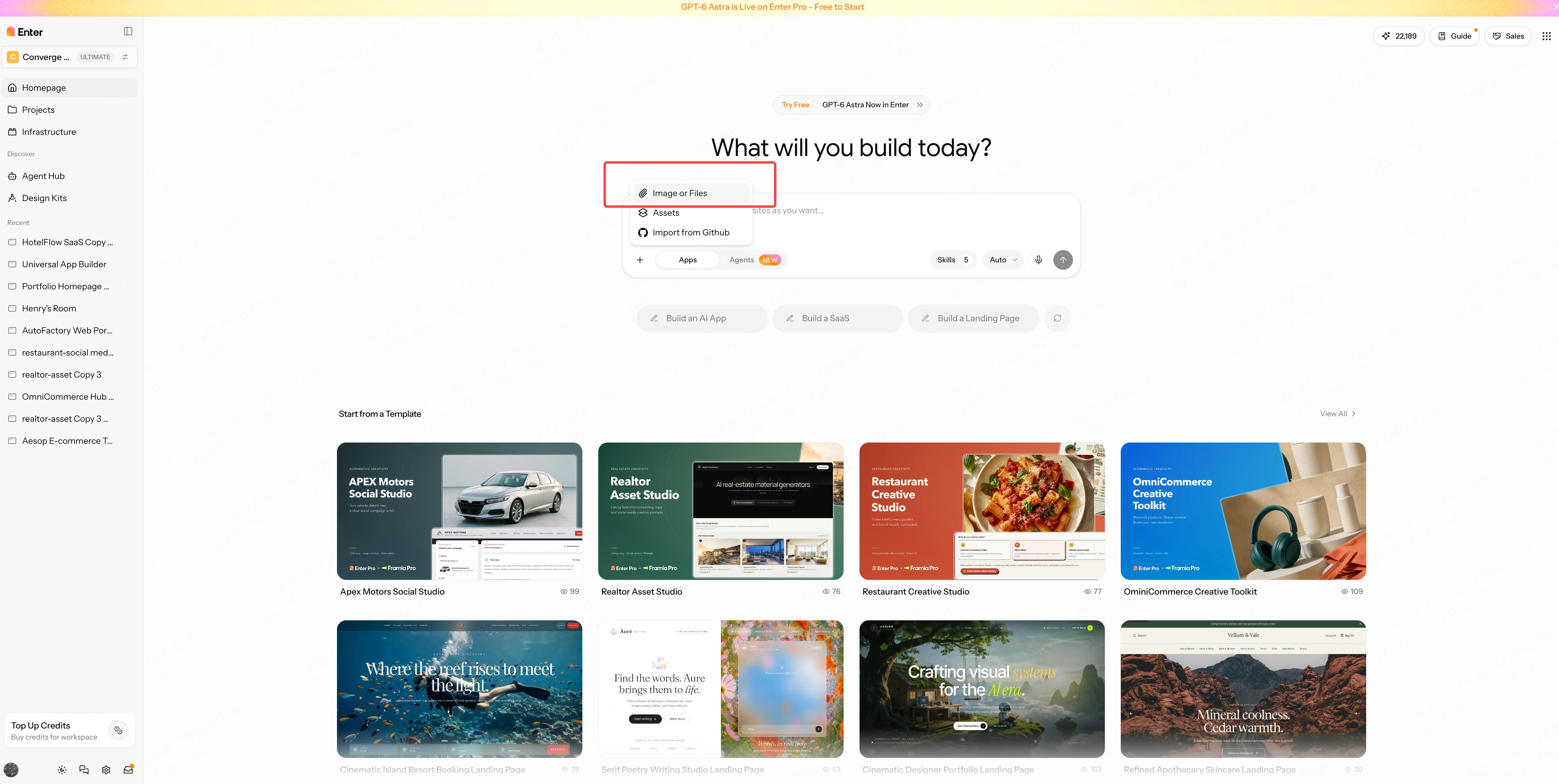Contact Sales button
1559x784 pixels.
1507,36
